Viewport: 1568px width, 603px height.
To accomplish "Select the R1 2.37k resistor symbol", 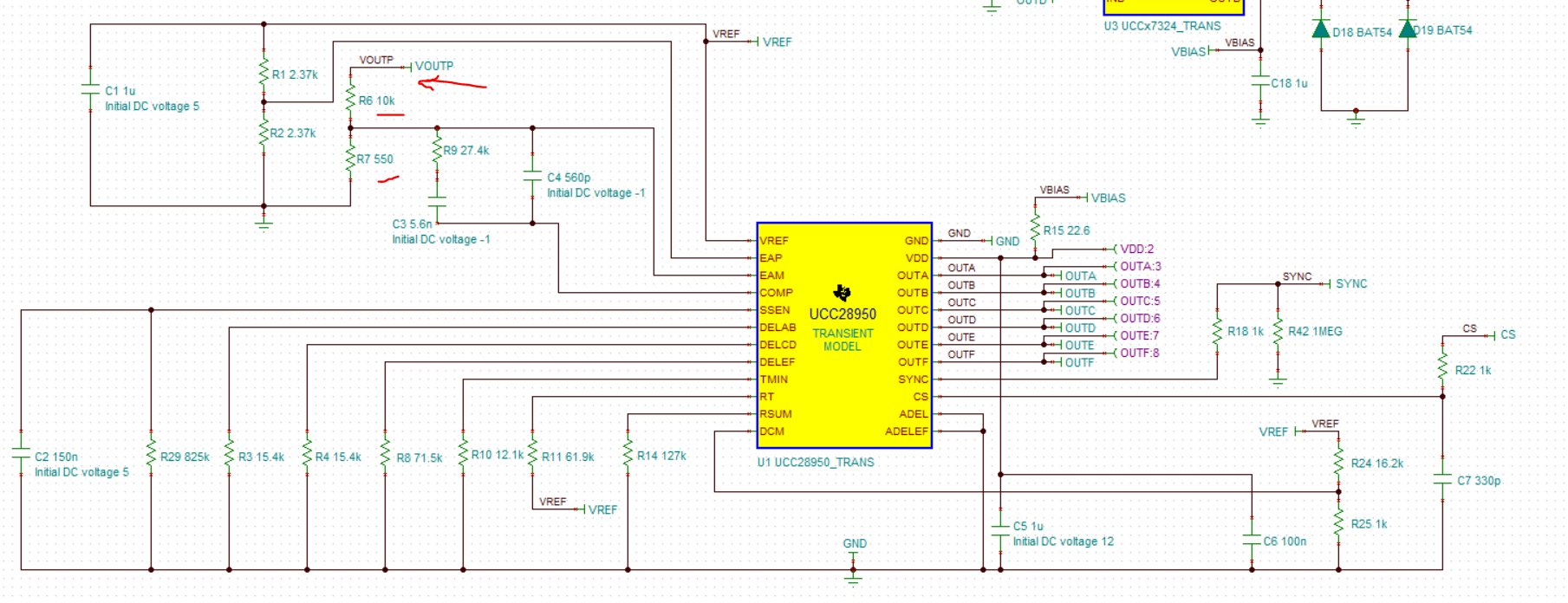I will click(x=264, y=72).
